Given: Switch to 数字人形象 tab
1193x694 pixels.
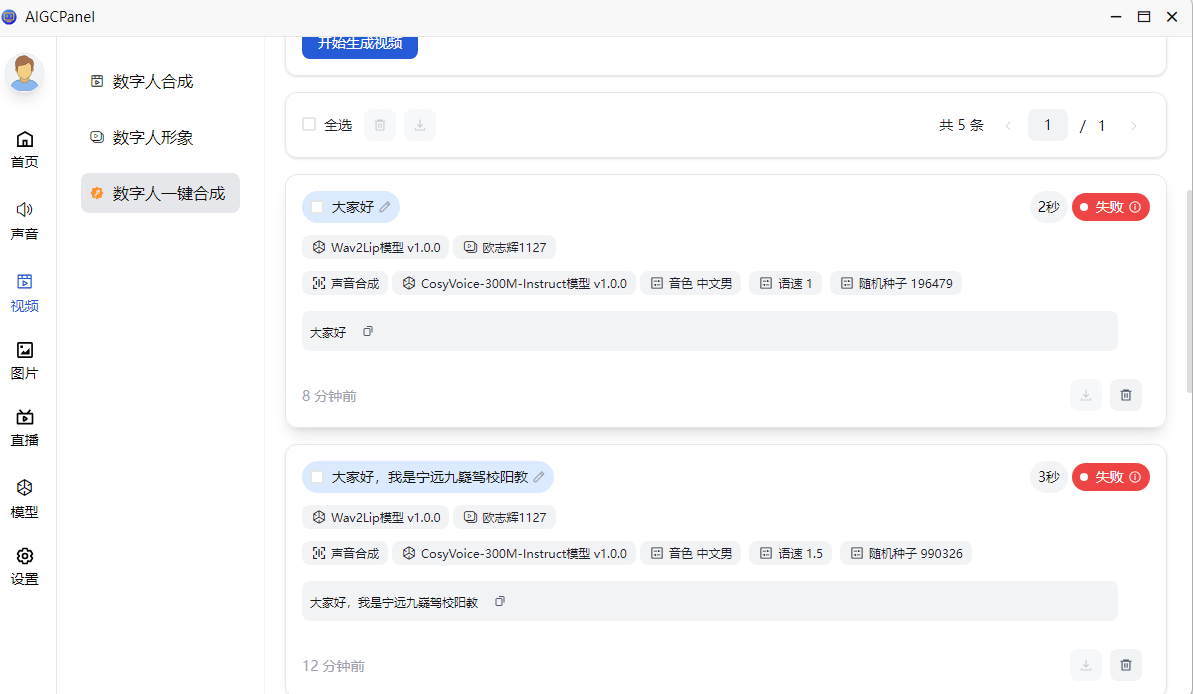Looking at the screenshot, I should pos(152,138).
